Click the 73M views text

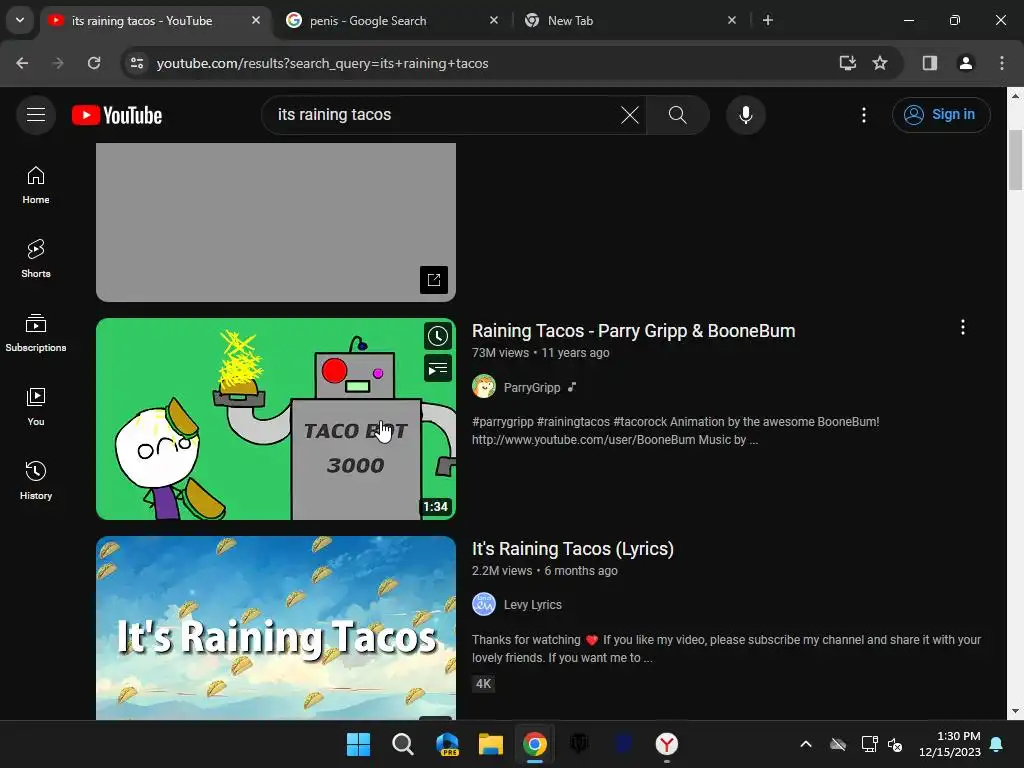[500, 353]
